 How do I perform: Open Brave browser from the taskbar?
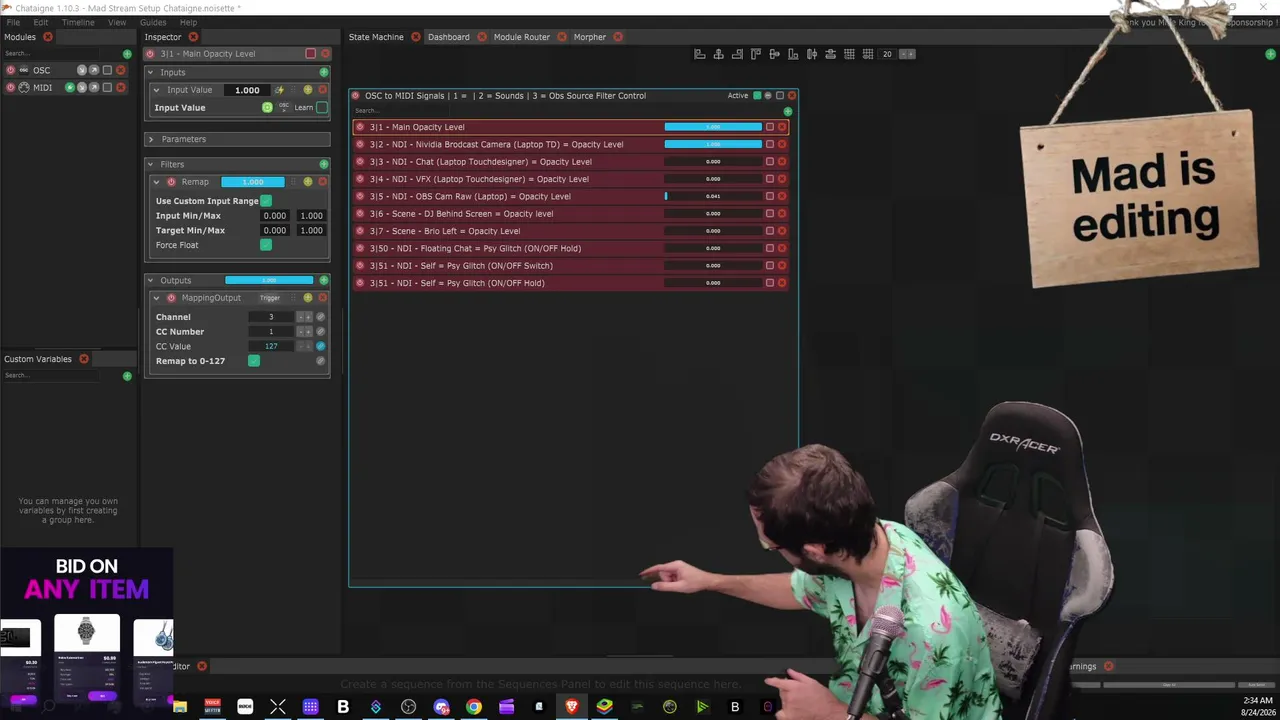(571, 707)
